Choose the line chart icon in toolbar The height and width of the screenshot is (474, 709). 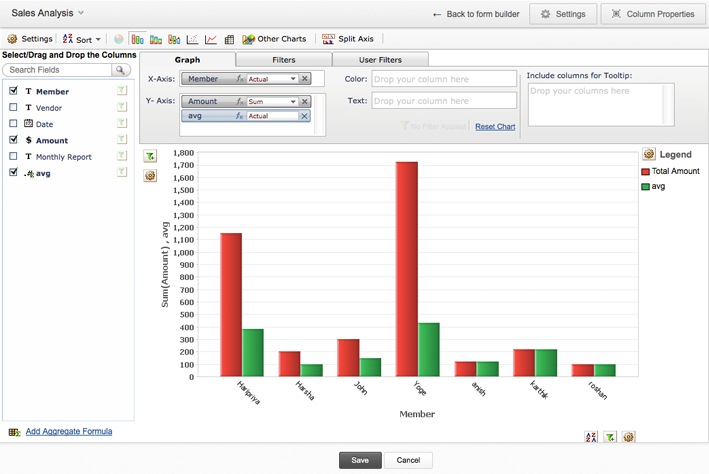coord(211,39)
